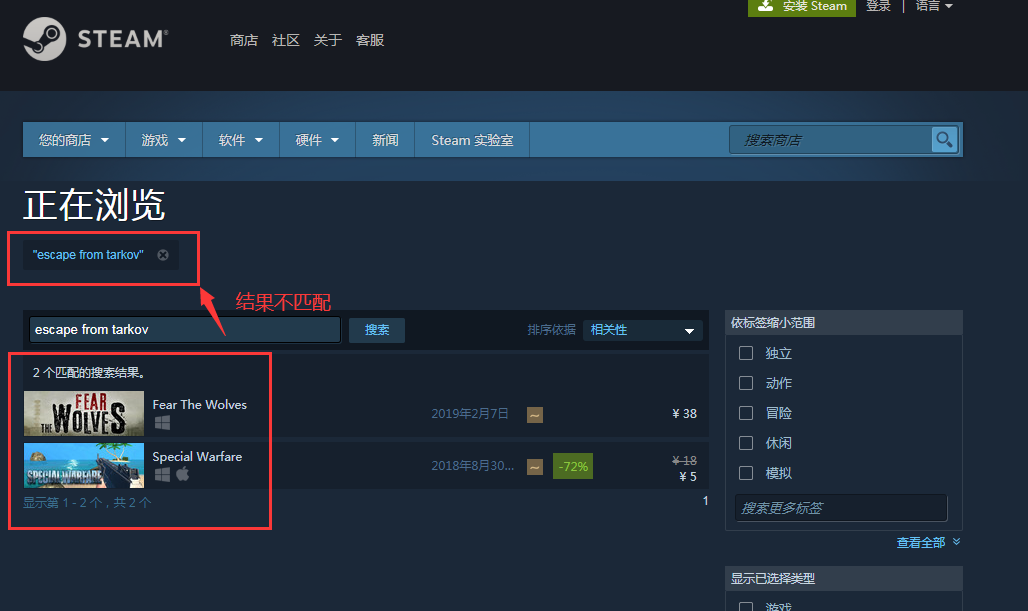This screenshot has width=1028, height=611.
Task: Click the review icon on Fear The Wolves row
Action: tap(535, 414)
